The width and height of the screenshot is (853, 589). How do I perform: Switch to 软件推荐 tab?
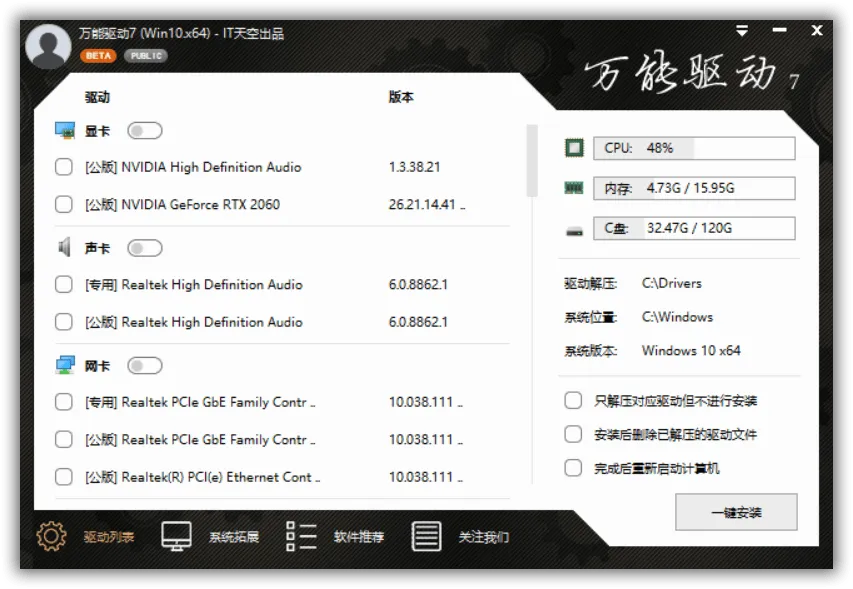click(x=359, y=537)
